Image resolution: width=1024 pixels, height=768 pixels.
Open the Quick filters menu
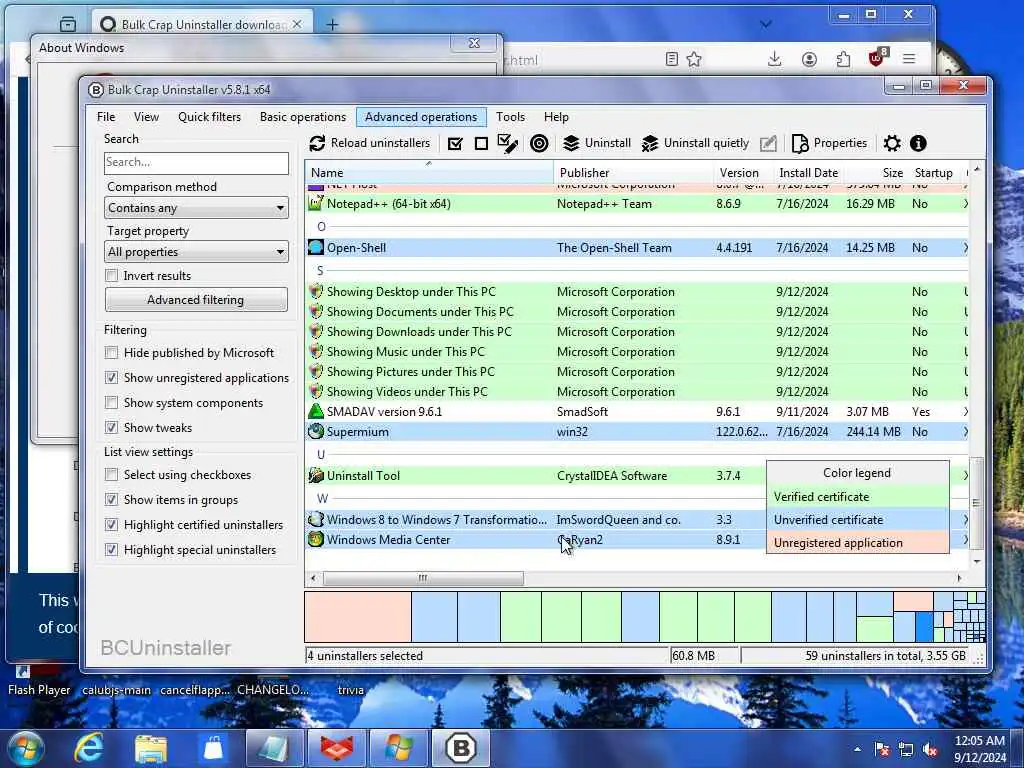[x=209, y=117]
